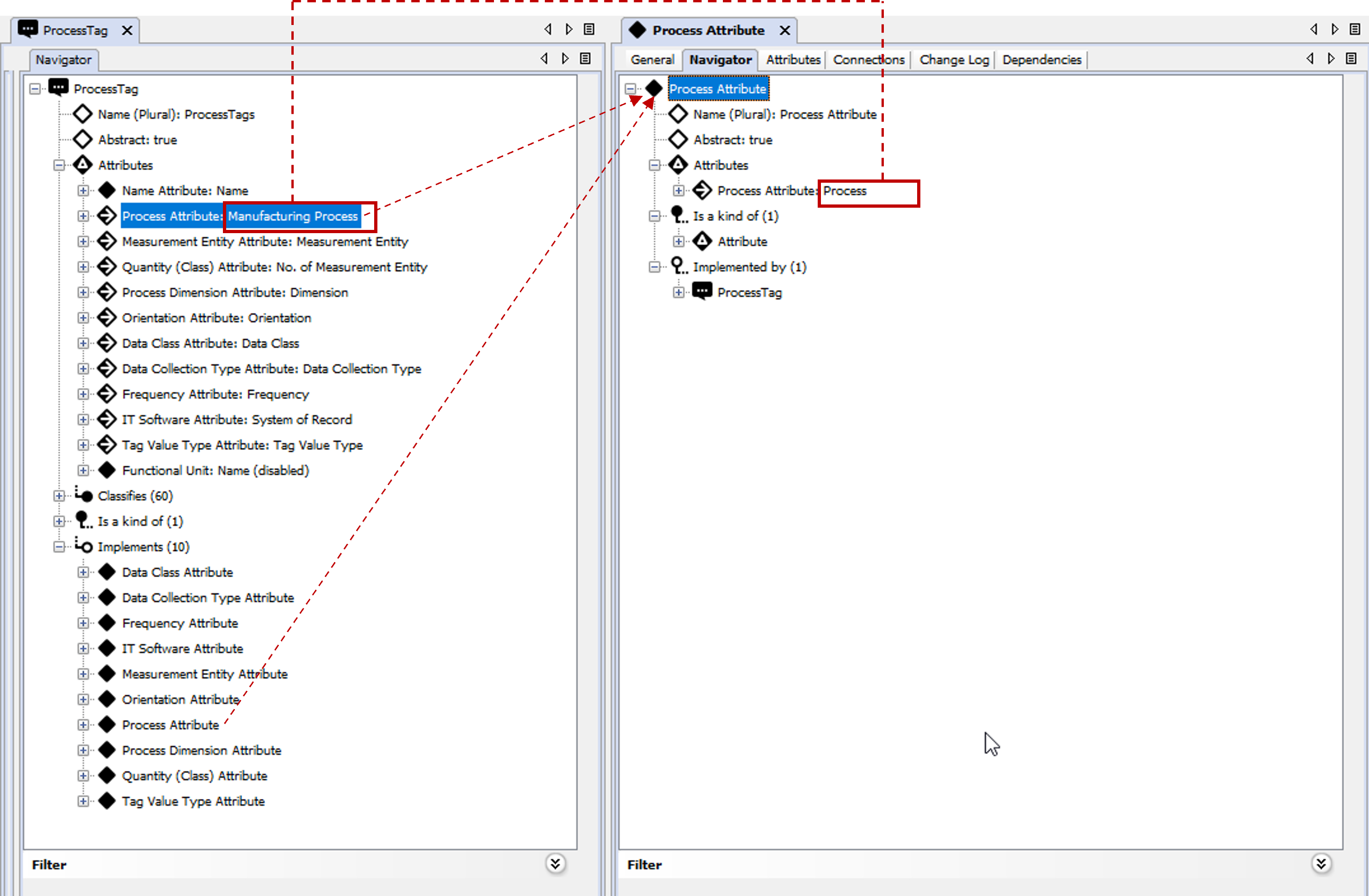This screenshot has width=1369, height=896.
Task: Open the Dependencies tab
Action: [x=1041, y=60]
